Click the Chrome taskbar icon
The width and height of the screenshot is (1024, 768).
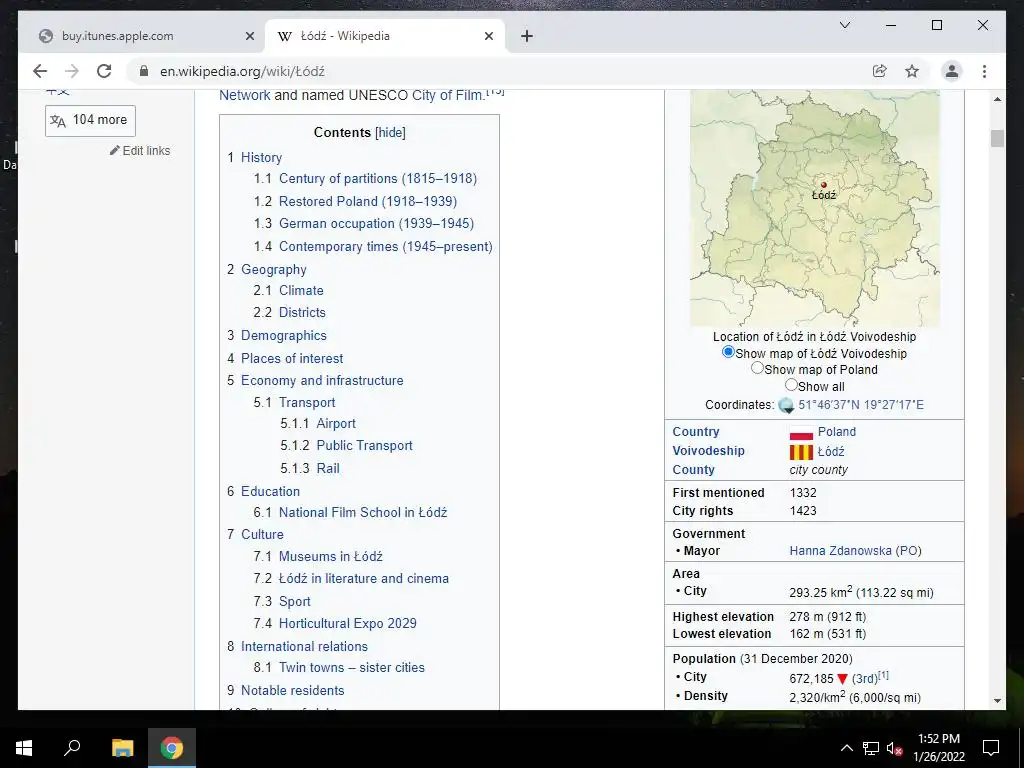tap(172, 748)
